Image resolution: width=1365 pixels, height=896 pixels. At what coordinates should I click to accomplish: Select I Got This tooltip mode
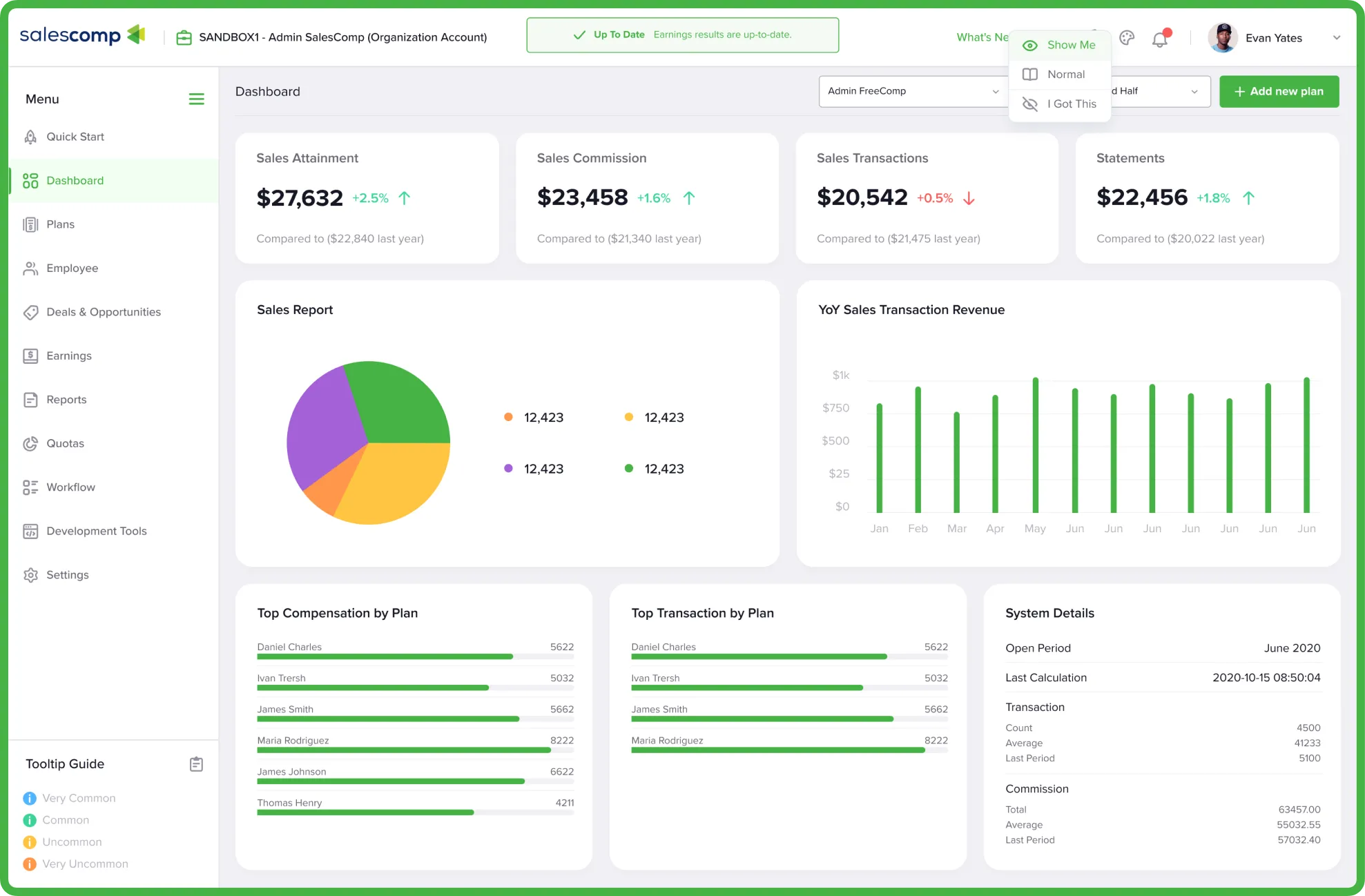[x=1060, y=104]
